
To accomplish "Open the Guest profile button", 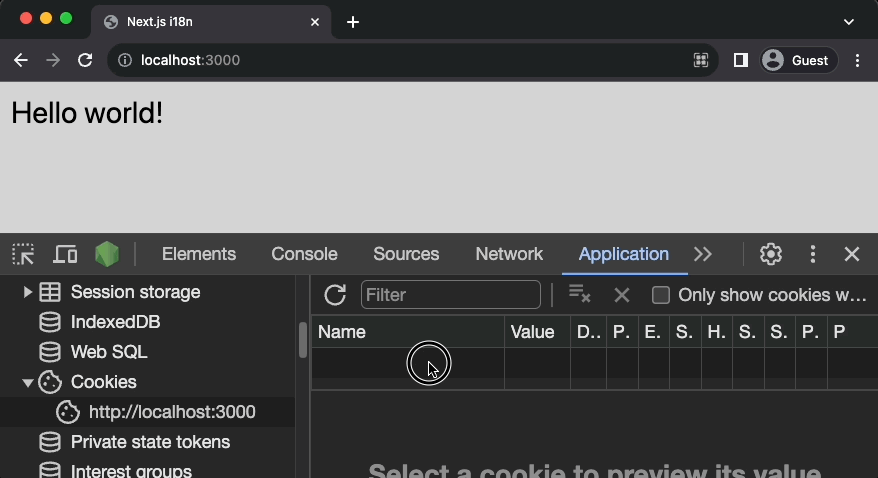I will coord(798,60).
